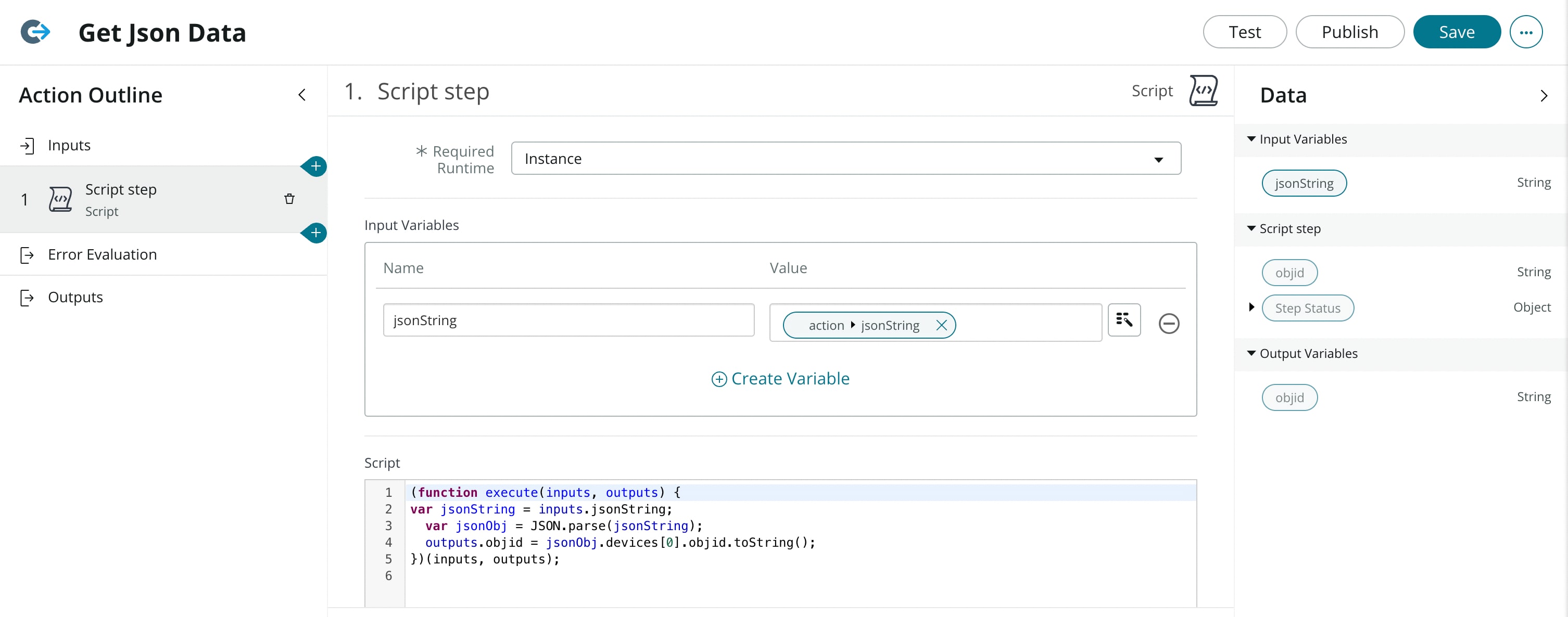This screenshot has height=617, width=1568.
Task: Collapse the Action Outline panel
Action: (x=302, y=95)
